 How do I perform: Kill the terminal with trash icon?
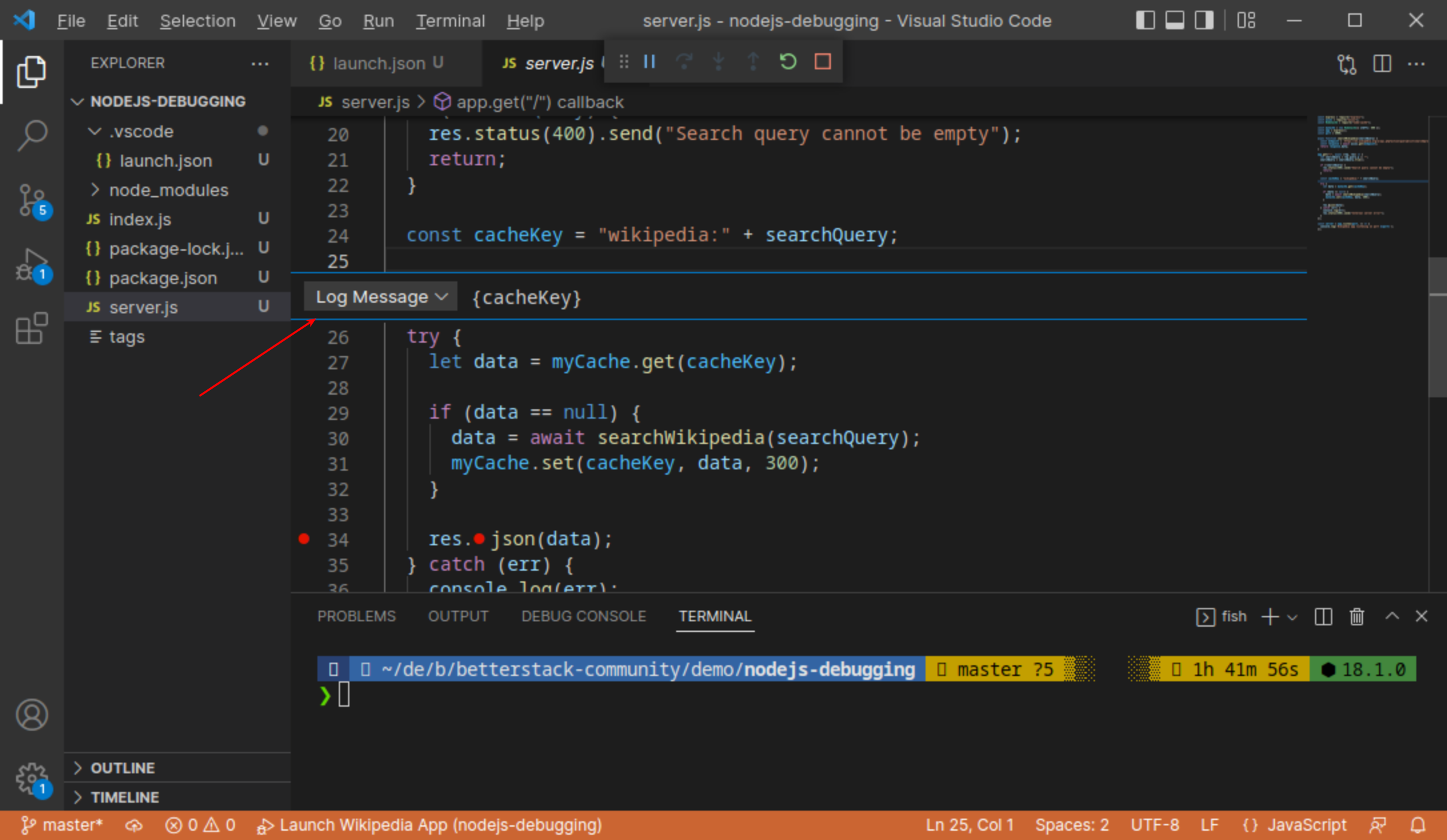[1357, 617]
